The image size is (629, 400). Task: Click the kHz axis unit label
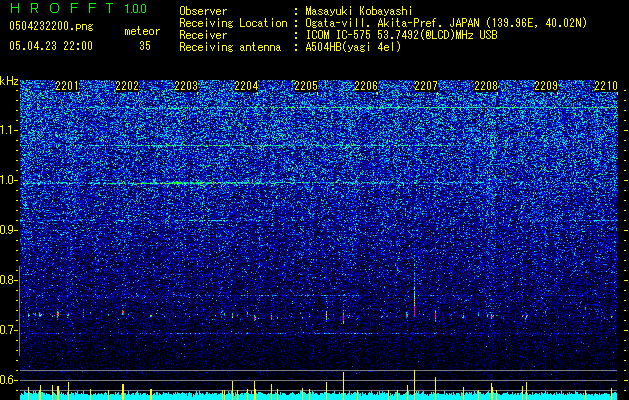(x=9, y=81)
